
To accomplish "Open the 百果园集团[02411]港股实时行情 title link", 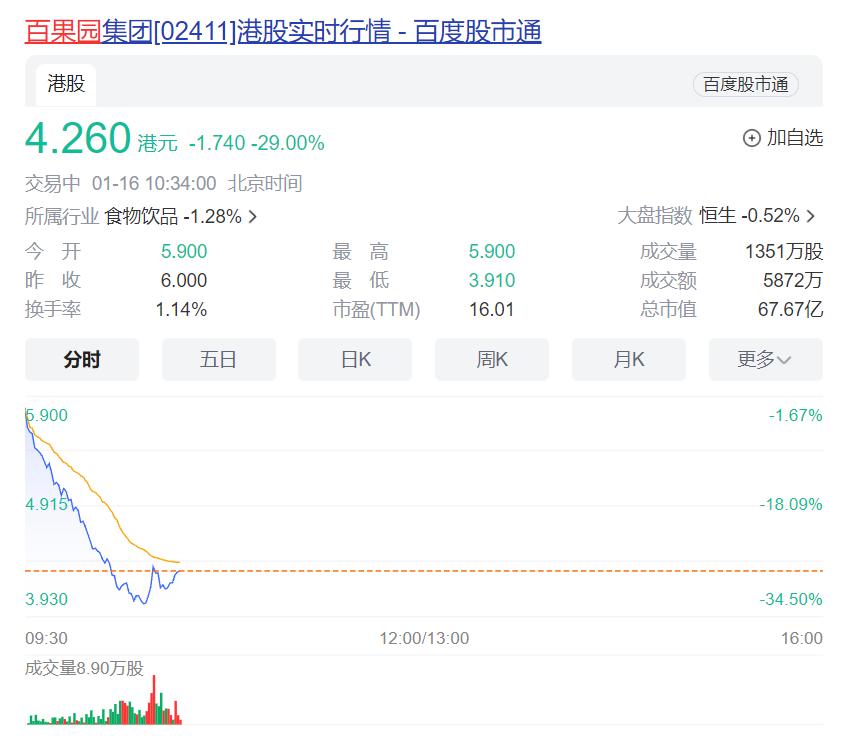I will click(283, 31).
